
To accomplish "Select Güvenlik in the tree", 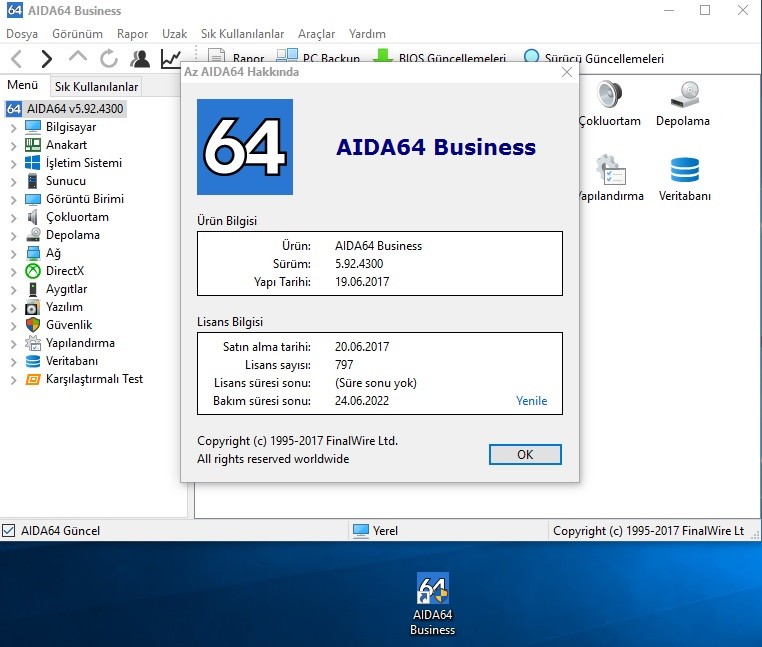I will point(69,325).
